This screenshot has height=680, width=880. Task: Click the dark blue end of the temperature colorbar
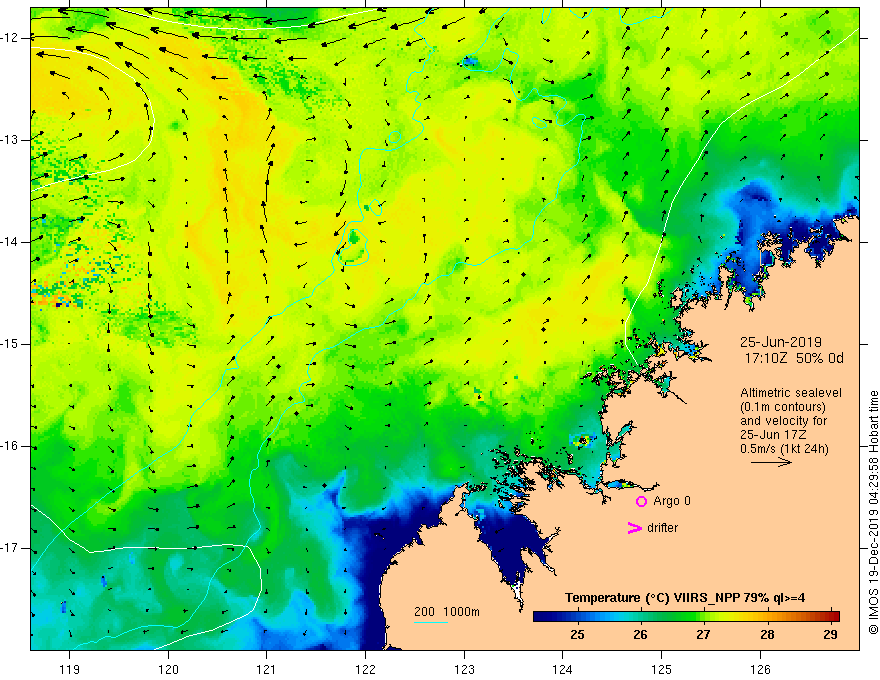[540, 617]
